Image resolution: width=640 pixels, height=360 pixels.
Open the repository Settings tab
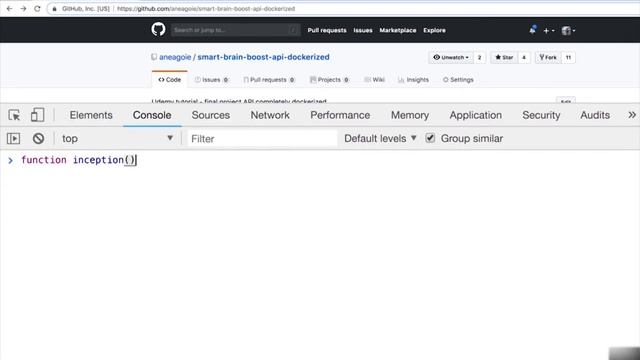(x=458, y=80)
